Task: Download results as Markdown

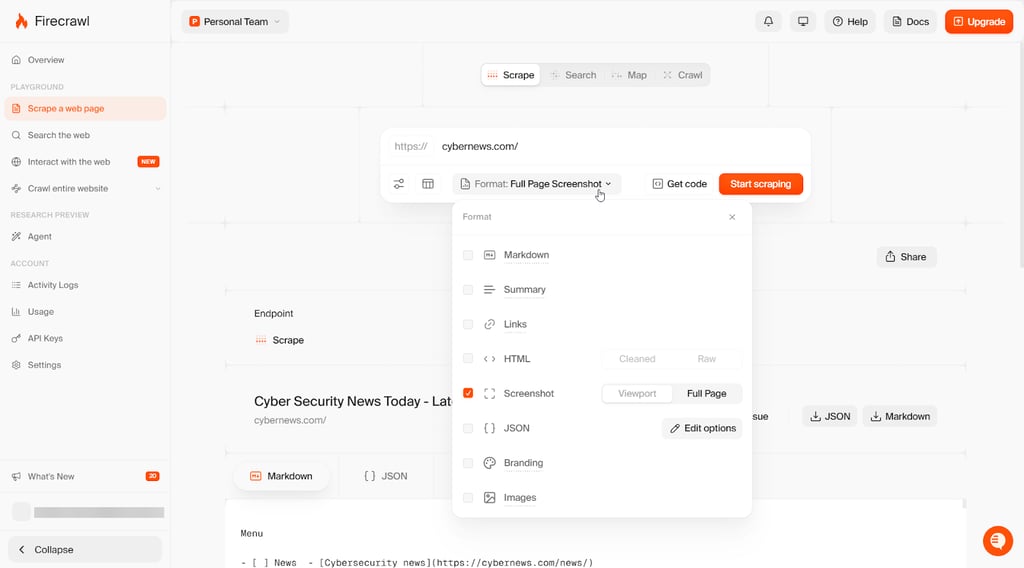Action: click(900, 417)
